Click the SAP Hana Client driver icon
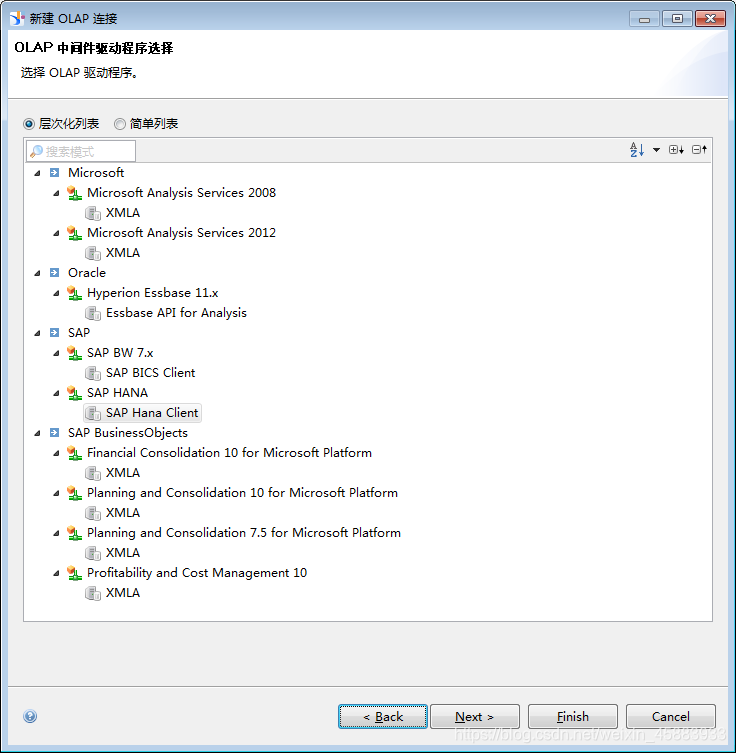This screenshot has height=753, width=736. point(93,413)
